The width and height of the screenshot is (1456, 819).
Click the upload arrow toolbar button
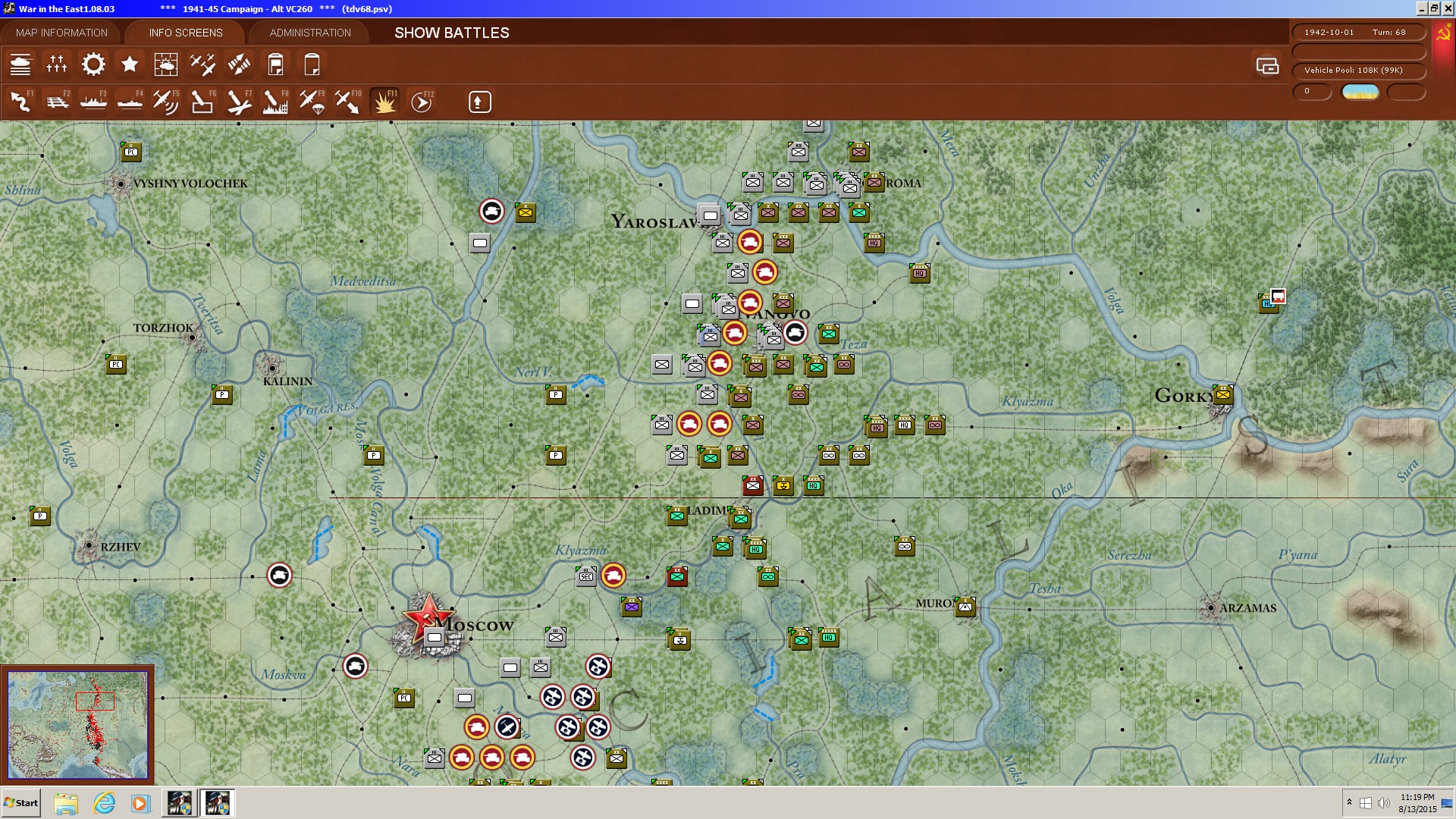(479, 102)
